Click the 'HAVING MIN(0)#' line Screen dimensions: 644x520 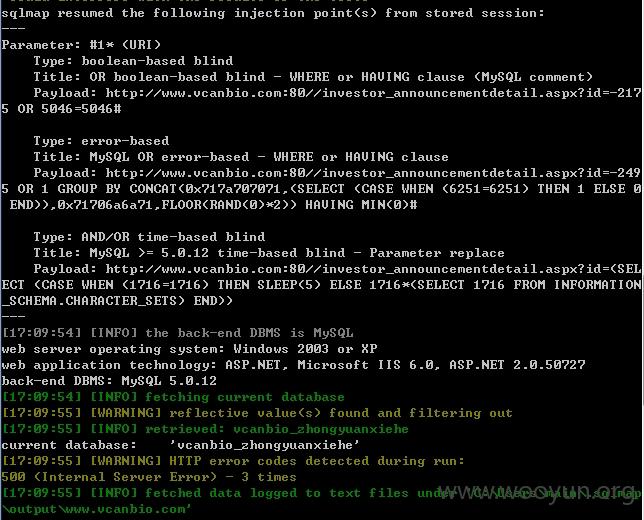pos(214,205)
